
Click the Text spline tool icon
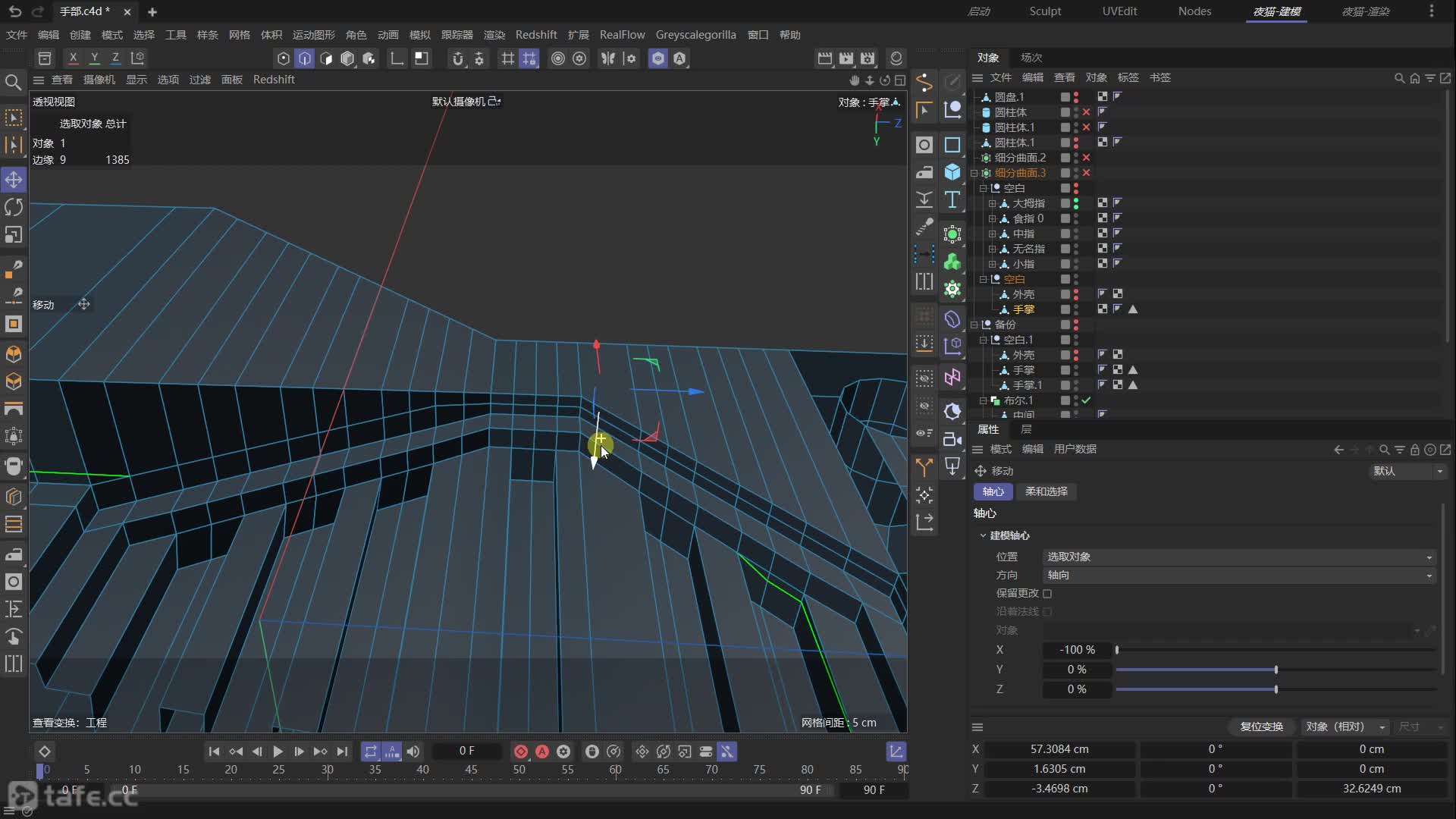click(952, 199)
